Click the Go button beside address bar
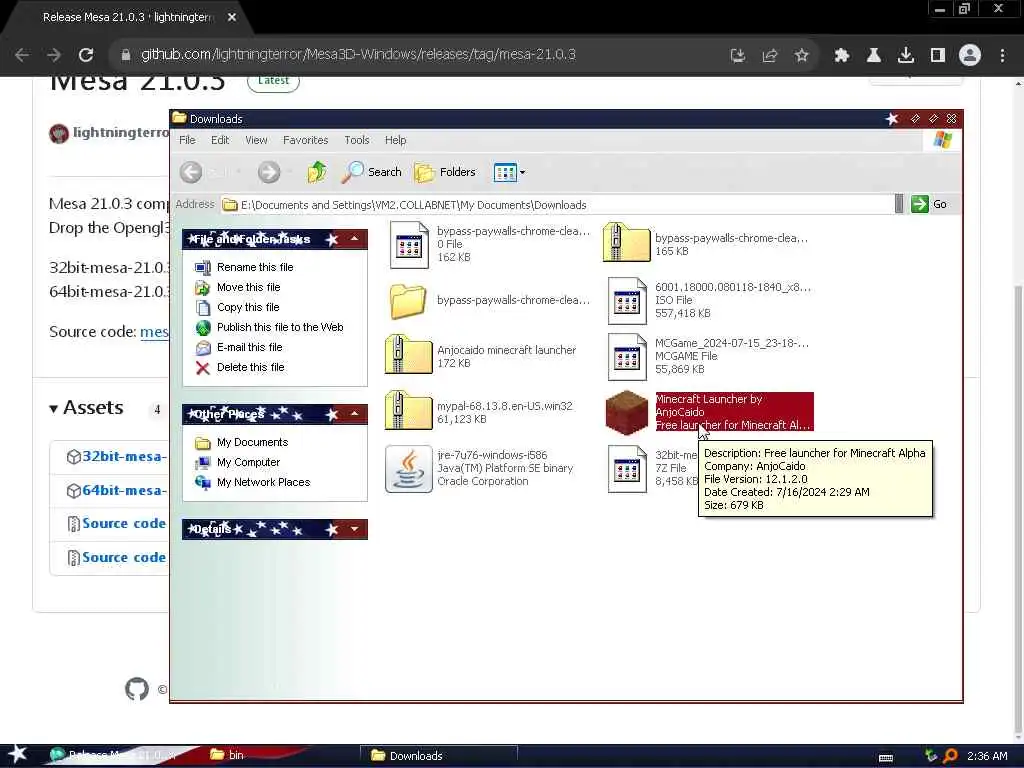 (x=929, y=204)
